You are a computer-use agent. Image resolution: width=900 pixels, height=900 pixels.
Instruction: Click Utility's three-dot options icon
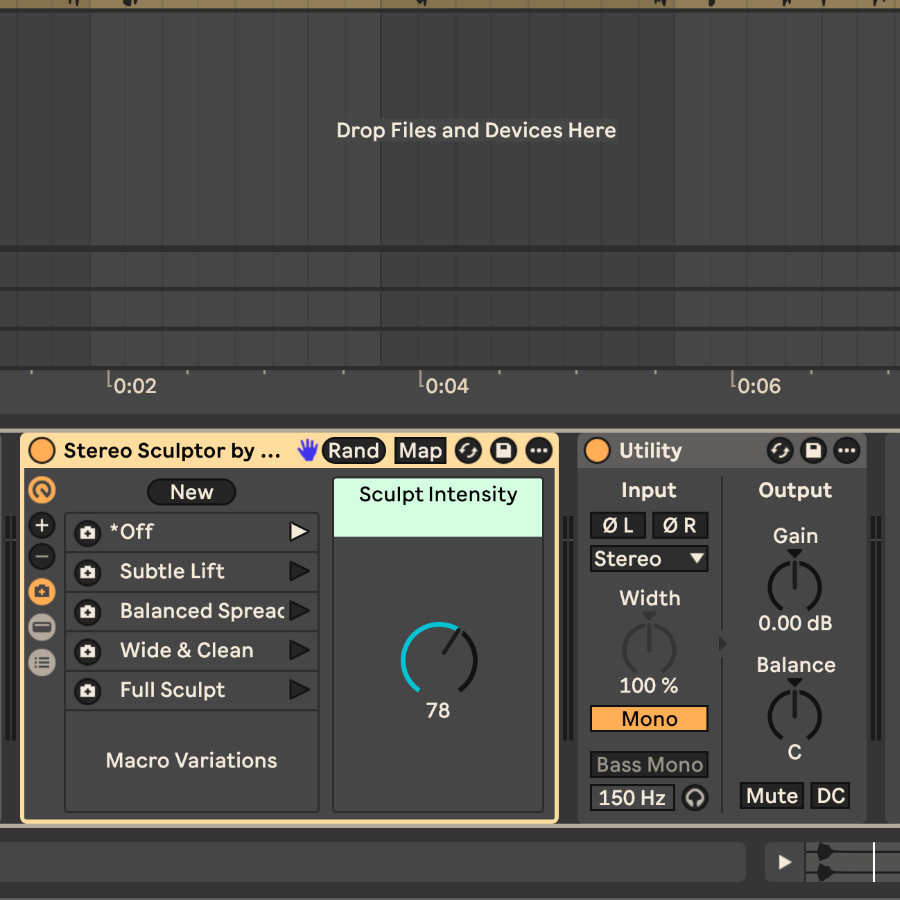[x=846, y=451]
